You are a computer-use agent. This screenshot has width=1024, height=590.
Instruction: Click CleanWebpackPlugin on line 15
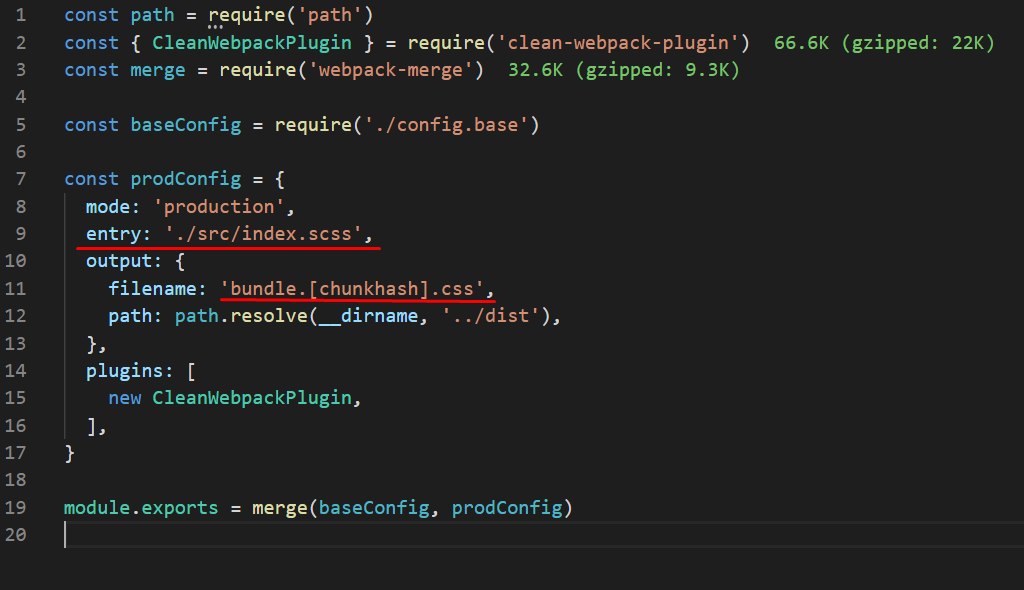252,398
